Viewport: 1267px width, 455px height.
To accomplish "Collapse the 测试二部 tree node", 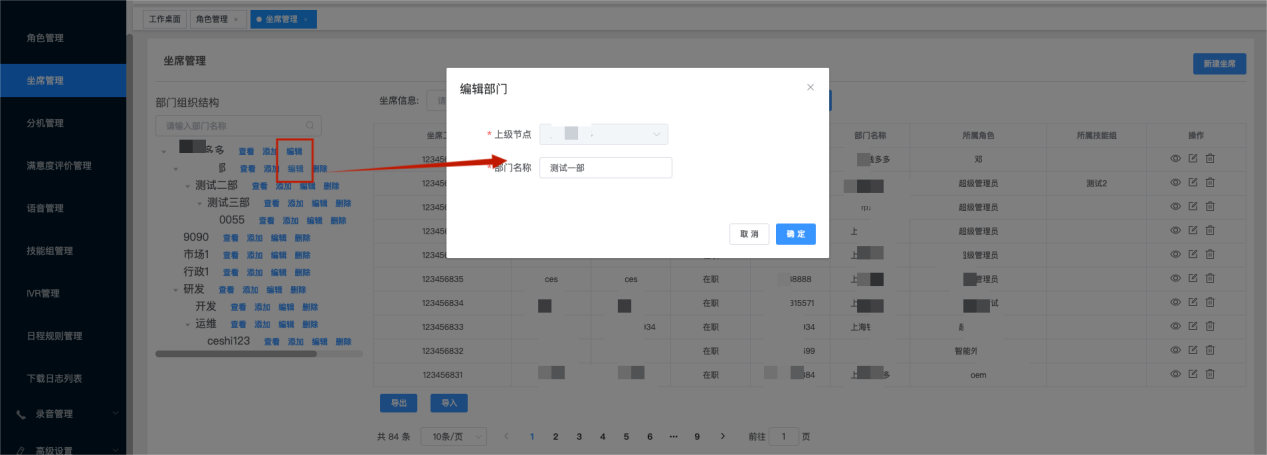I will 187,186.
